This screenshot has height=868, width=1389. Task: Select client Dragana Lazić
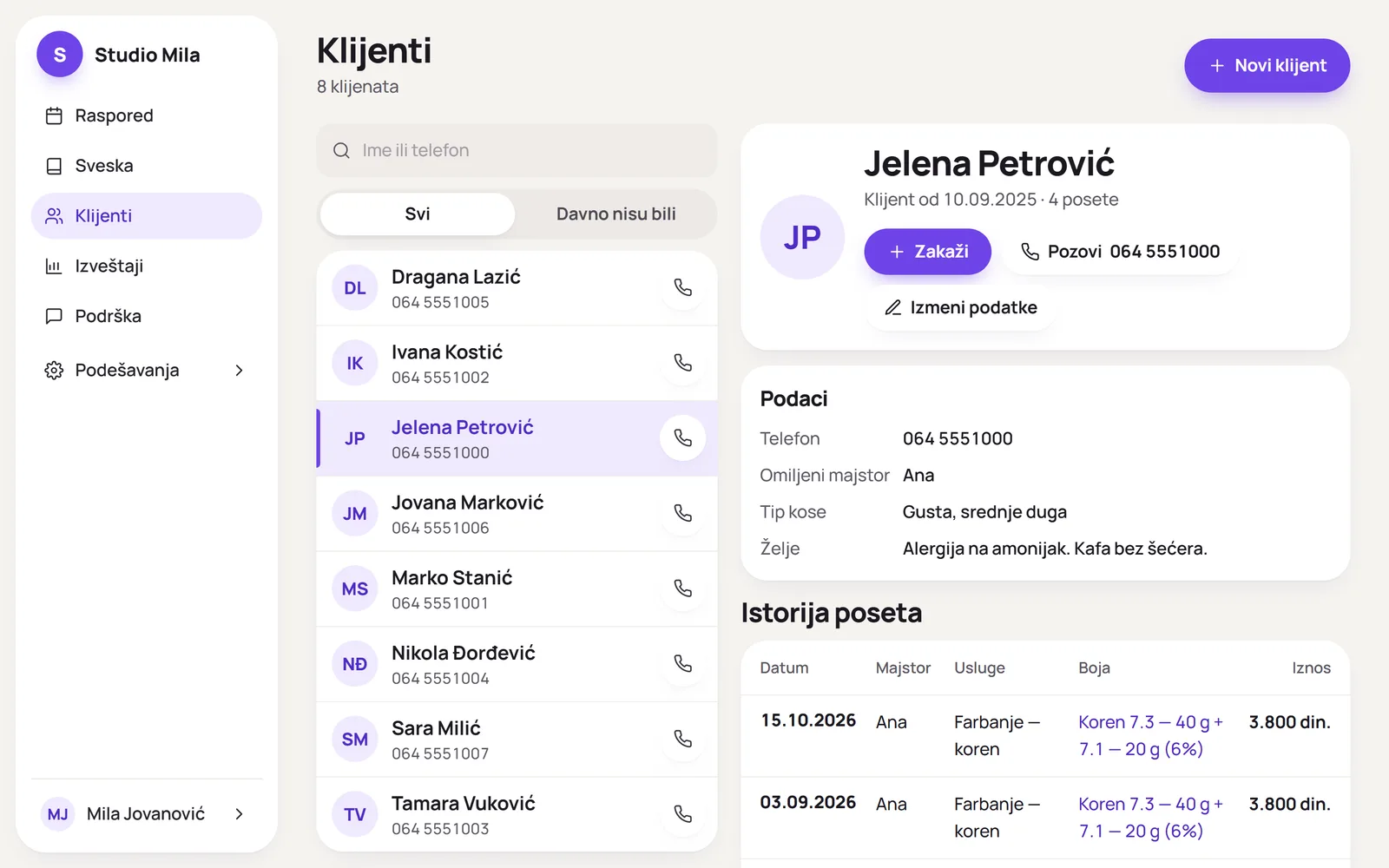(x=517, y=288)
